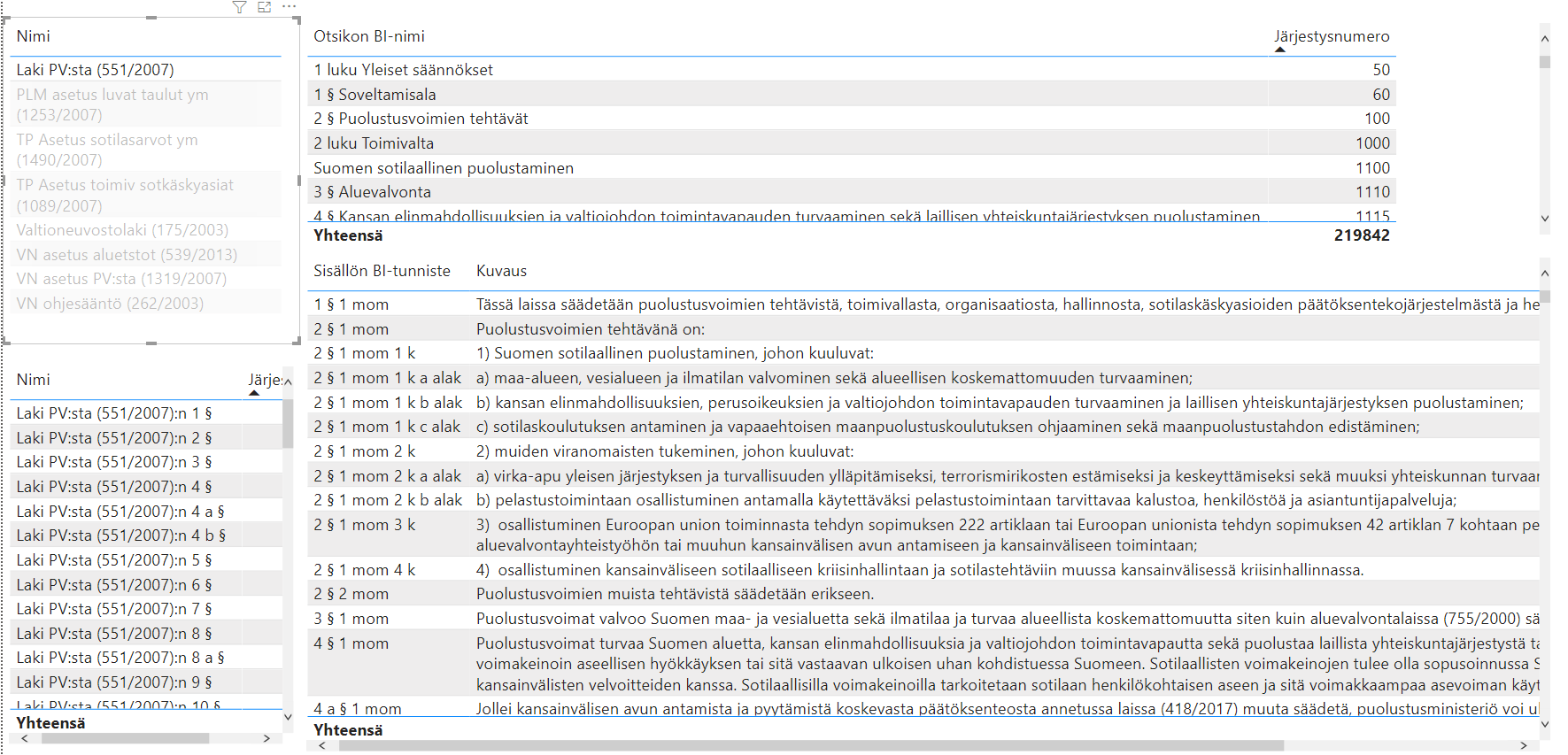Click row '1 § Soveltamisala'
The image size is (1568, 755).
(852, 95)
